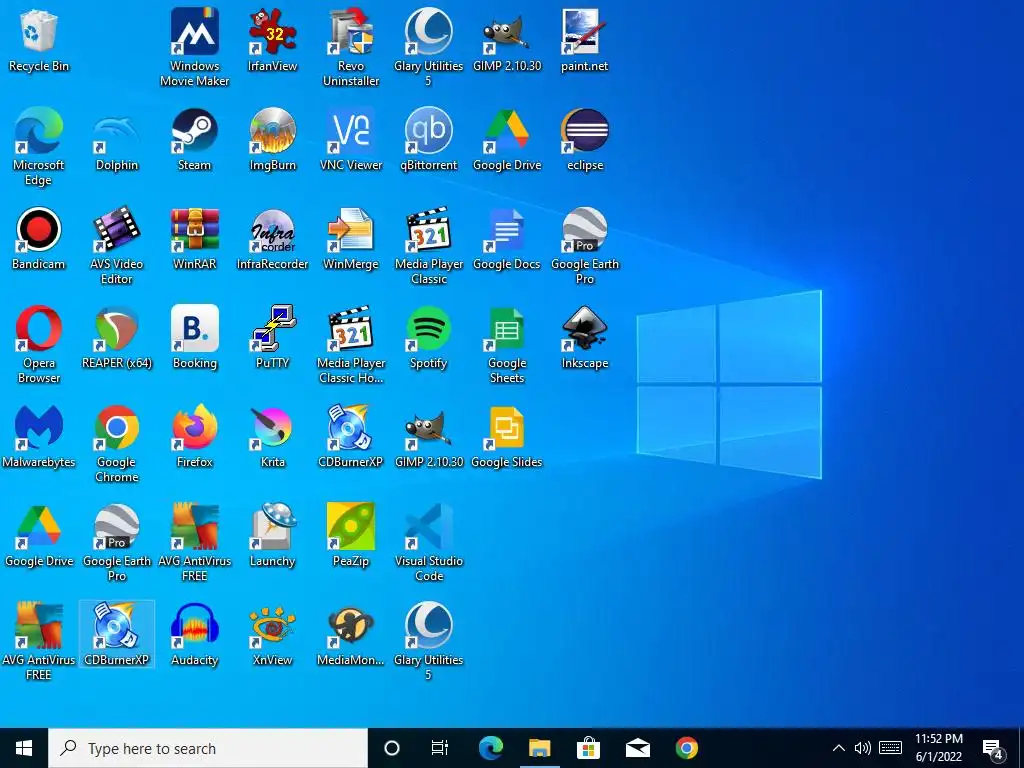Select the Google Chrome desktop shortcut
This screenshot has width=1024, height=768.
coord(117,443)
